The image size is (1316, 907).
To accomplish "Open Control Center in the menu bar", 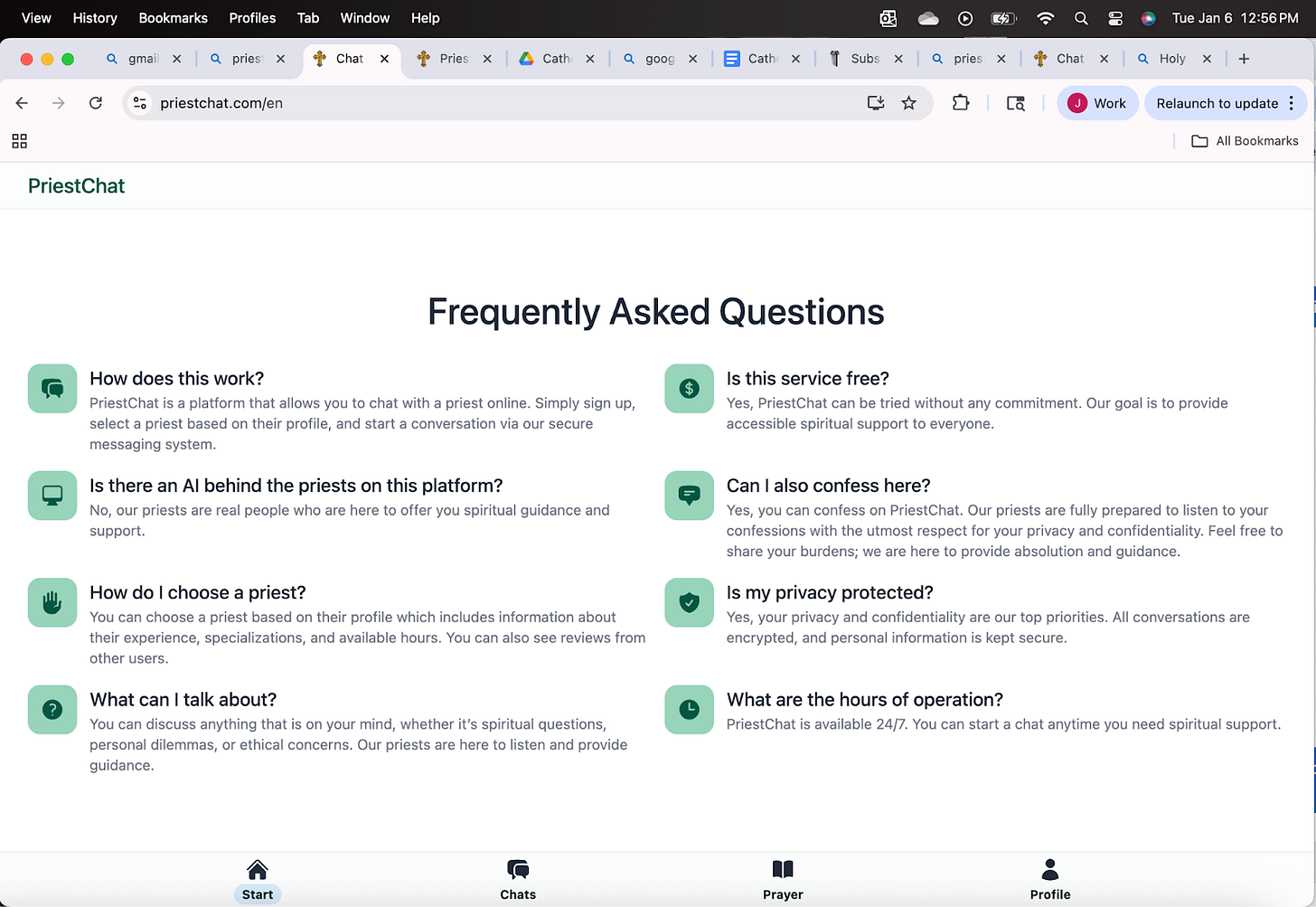I will (1115, 18).
